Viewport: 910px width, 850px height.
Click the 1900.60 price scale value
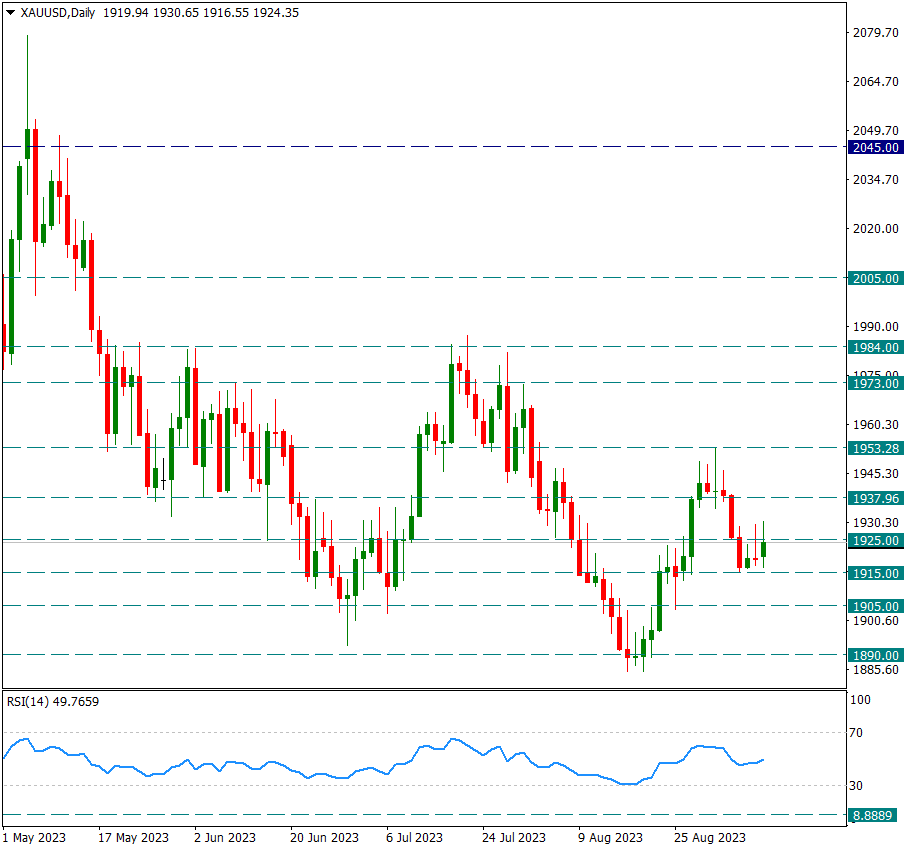(875, 621)
